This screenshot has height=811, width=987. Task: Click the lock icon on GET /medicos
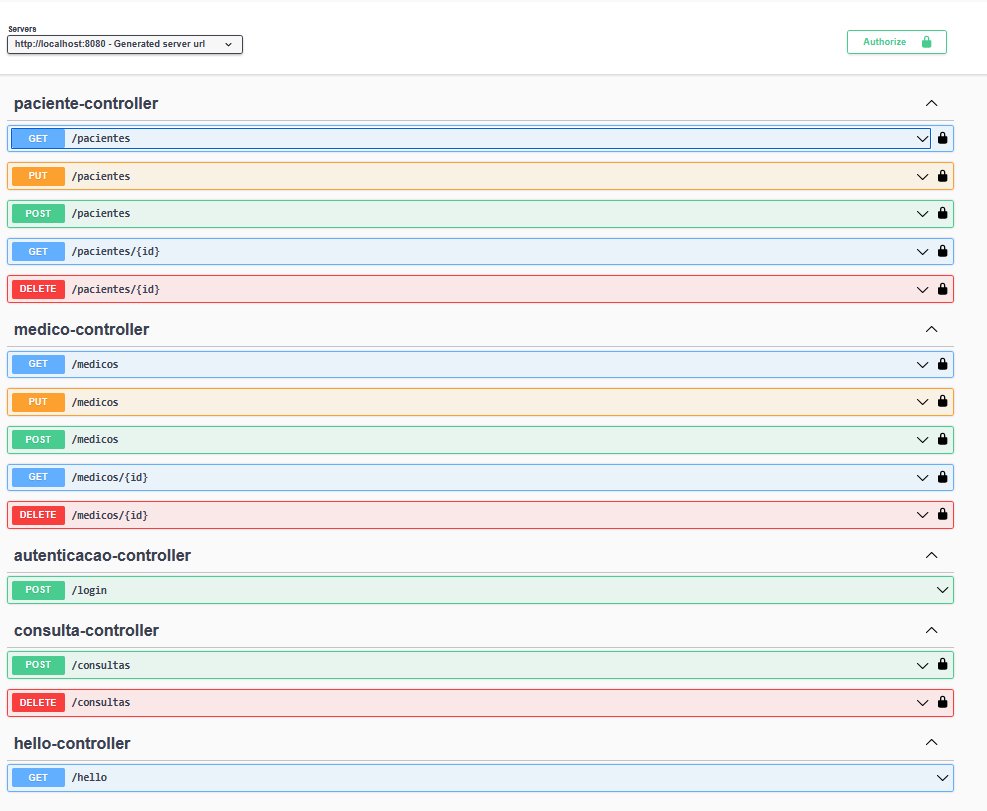[x=942, y=363]
